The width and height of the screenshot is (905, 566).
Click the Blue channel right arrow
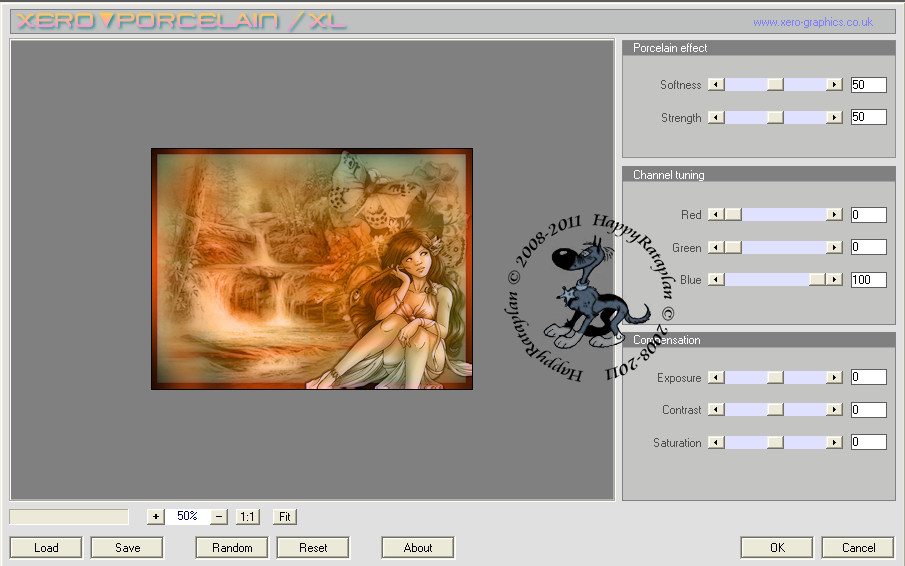point(834,279)
